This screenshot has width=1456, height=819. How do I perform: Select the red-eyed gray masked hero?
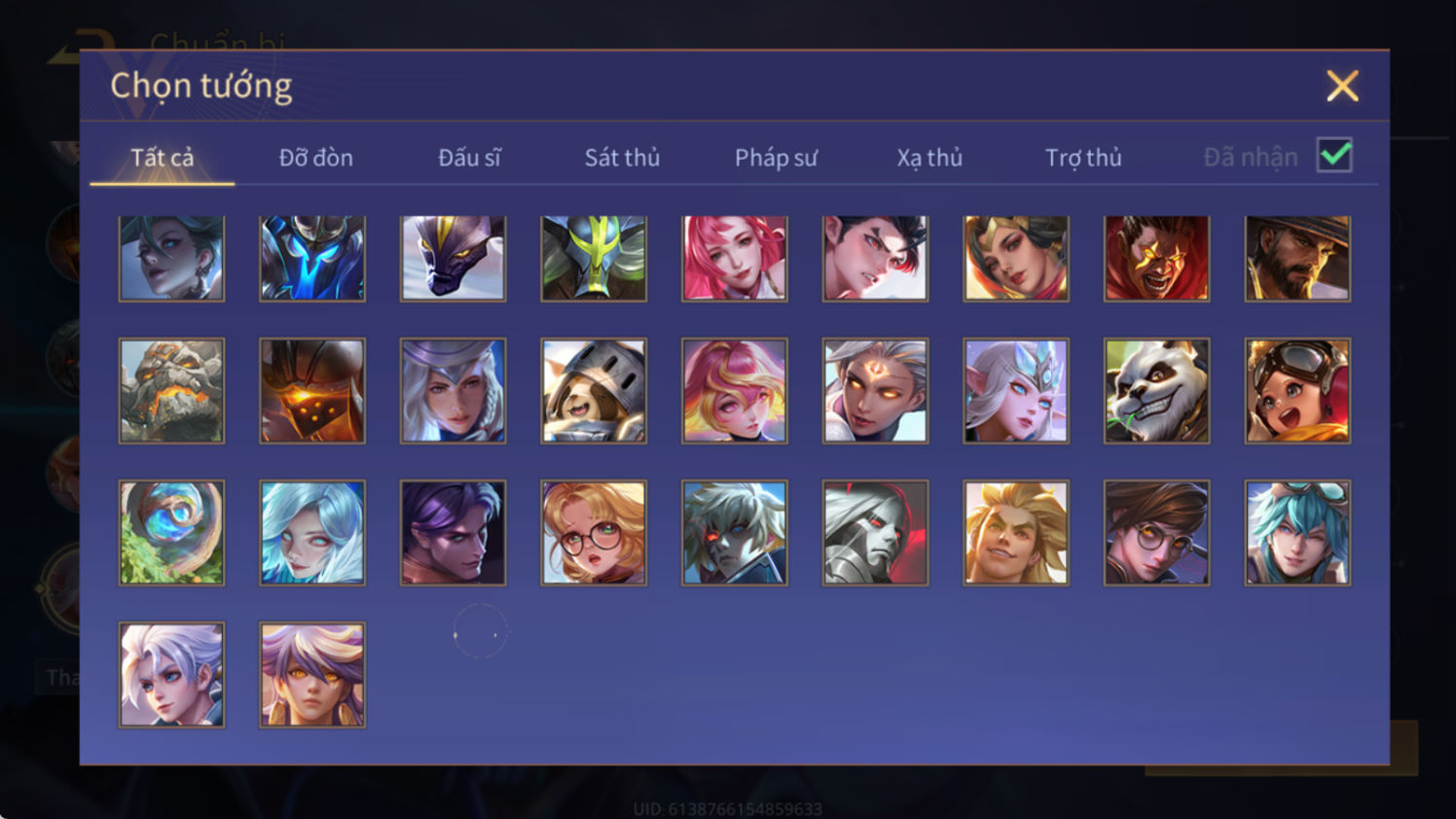875,533
